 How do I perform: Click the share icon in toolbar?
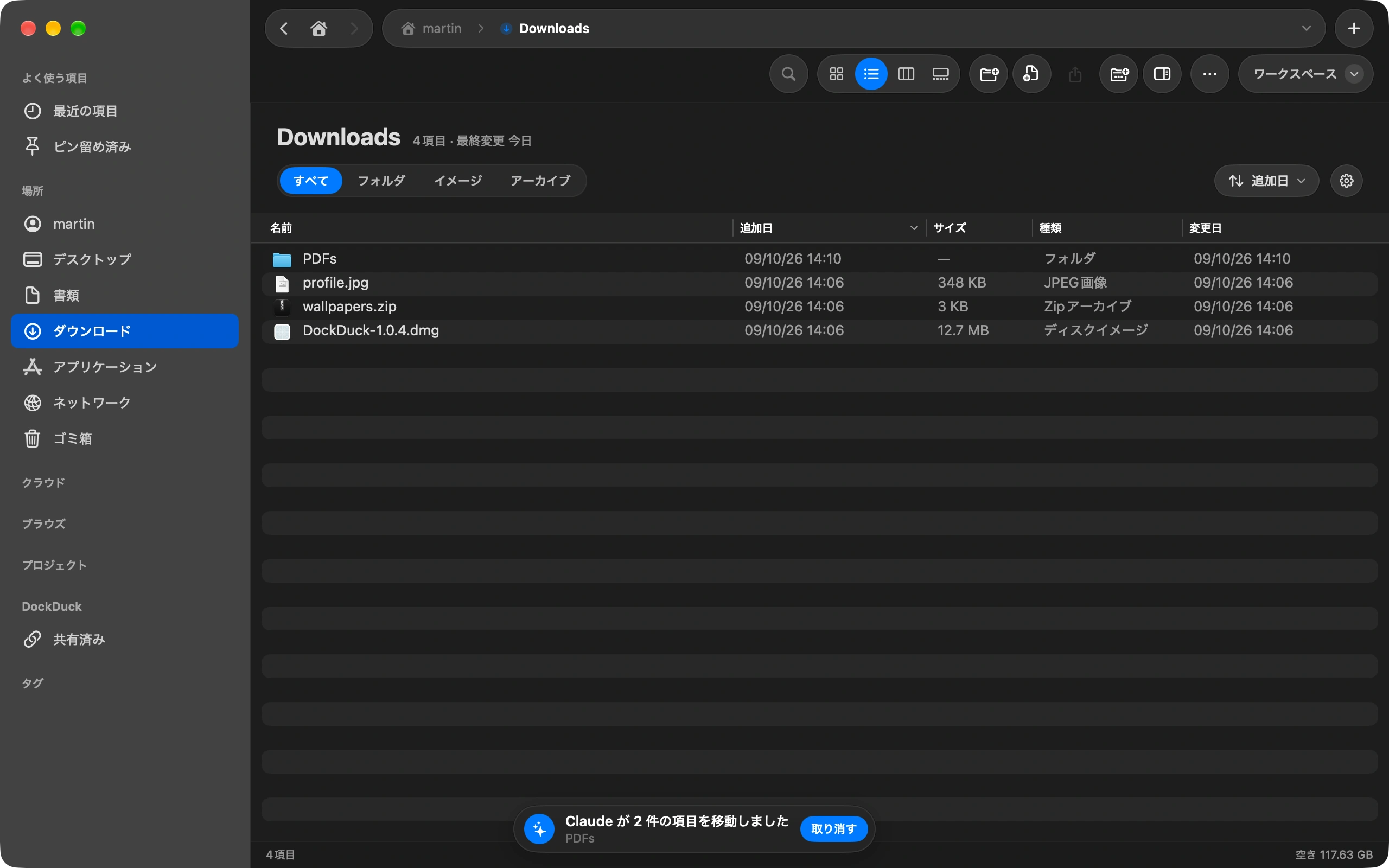[1075, 74]
